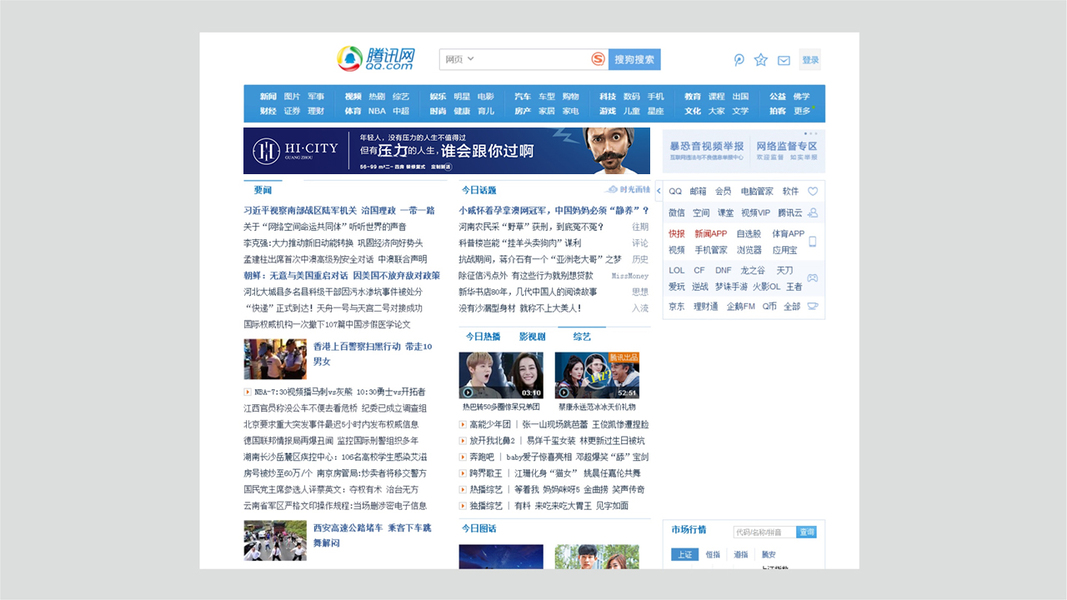The width and height of the screenshot is (1067, 600).
Task: Click the Tencent QQ.com logo
Action: click(376, 59)
